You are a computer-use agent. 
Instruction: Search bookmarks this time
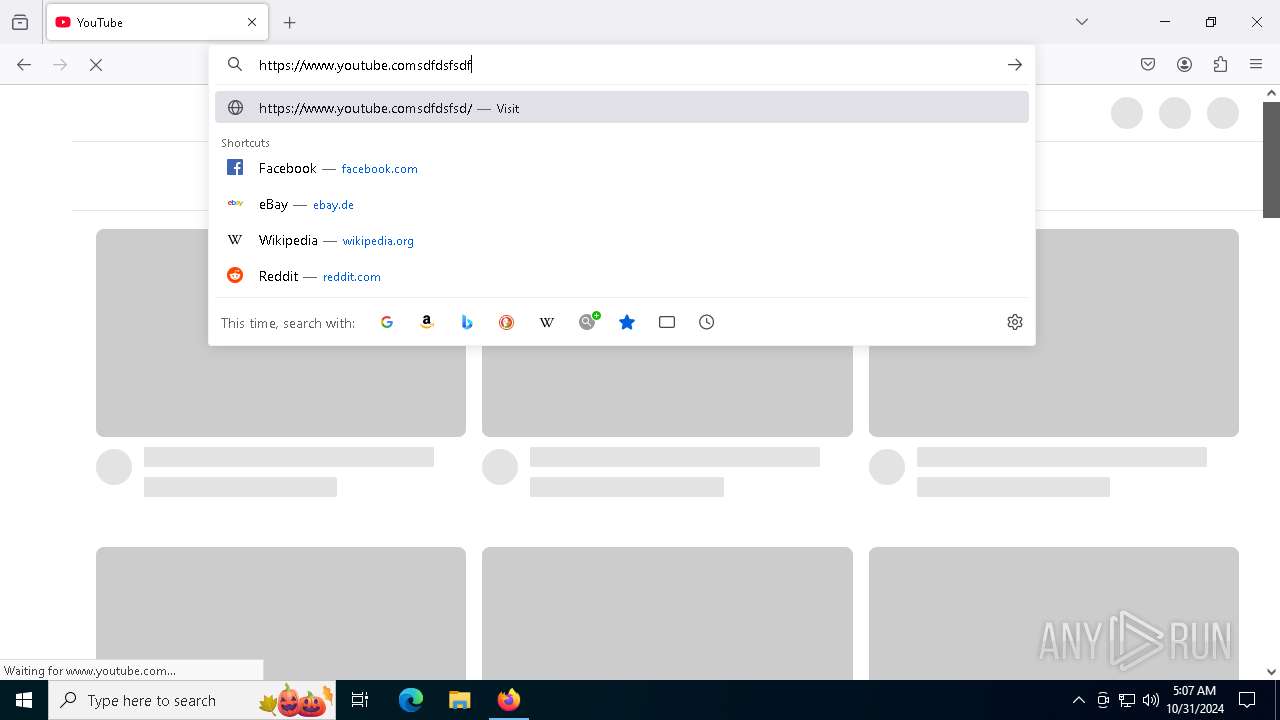(627, 322)
